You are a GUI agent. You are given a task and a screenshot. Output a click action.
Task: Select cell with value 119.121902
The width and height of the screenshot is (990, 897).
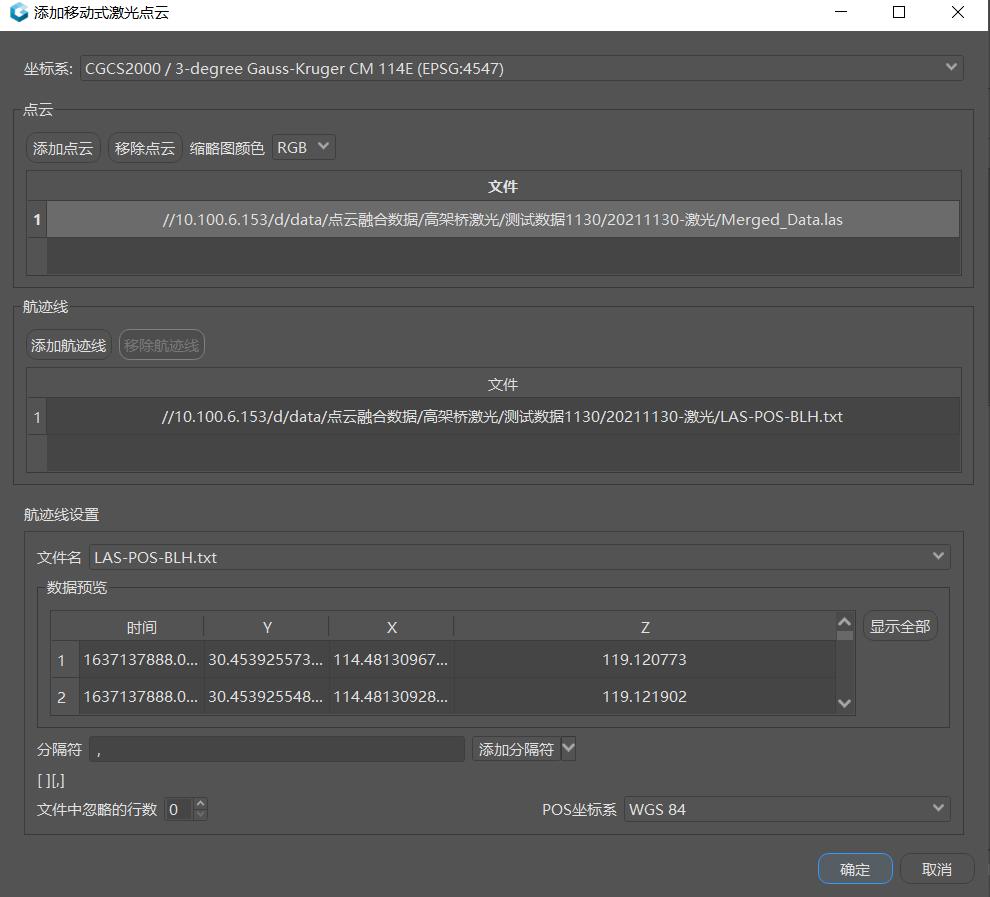click(645, 697)
